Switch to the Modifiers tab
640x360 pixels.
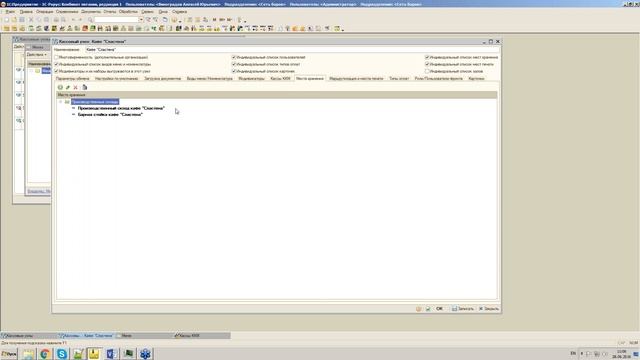(251, 78)
